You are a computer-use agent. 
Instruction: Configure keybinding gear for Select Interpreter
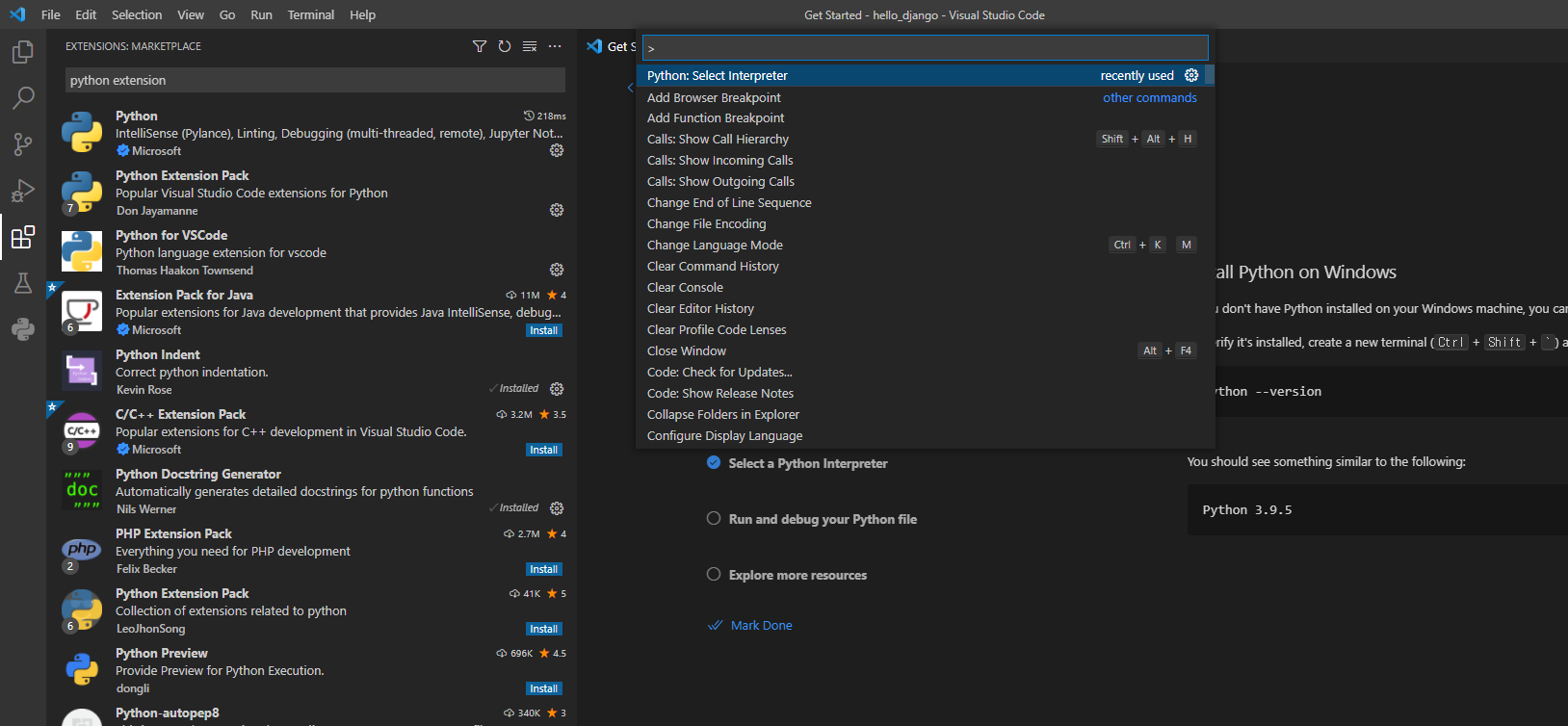pos(1191,75)
